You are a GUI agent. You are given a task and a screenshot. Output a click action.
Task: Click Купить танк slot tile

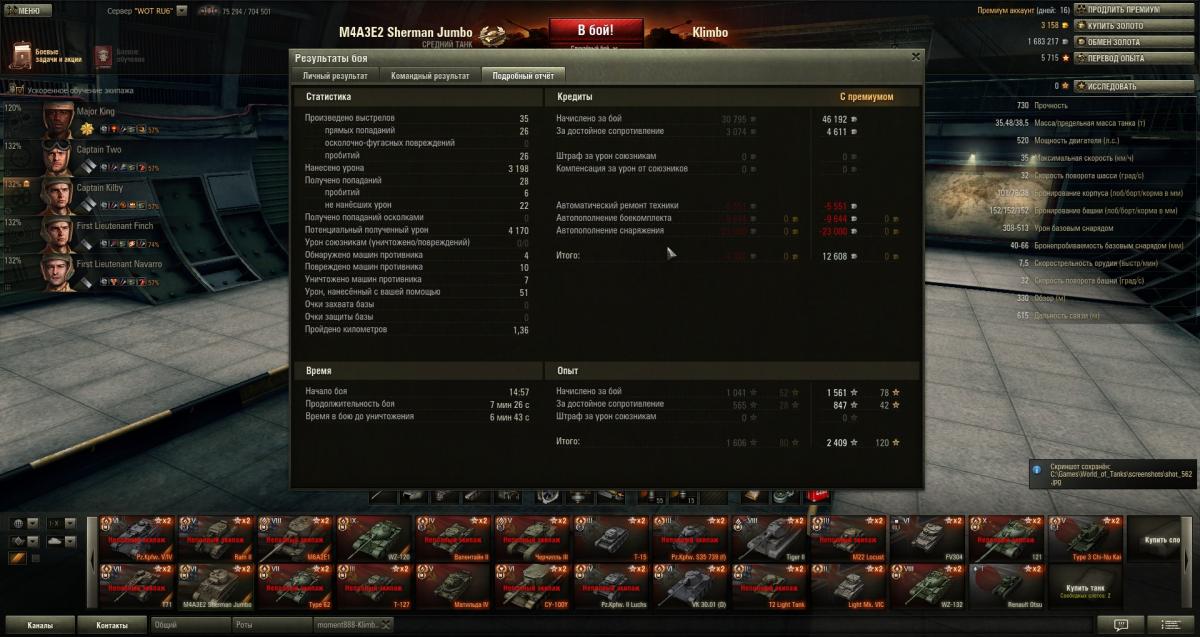coord(1086,587)
